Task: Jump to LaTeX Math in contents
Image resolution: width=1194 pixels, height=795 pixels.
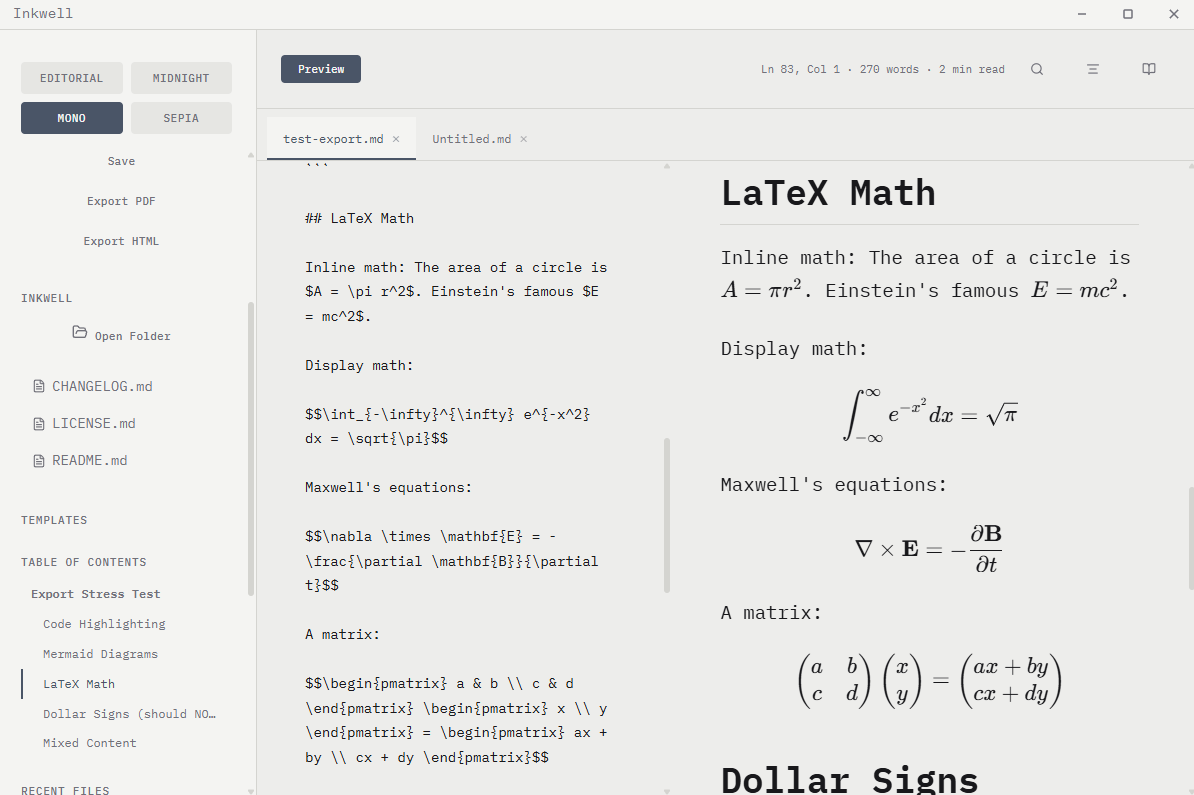Action: point(79,684)
